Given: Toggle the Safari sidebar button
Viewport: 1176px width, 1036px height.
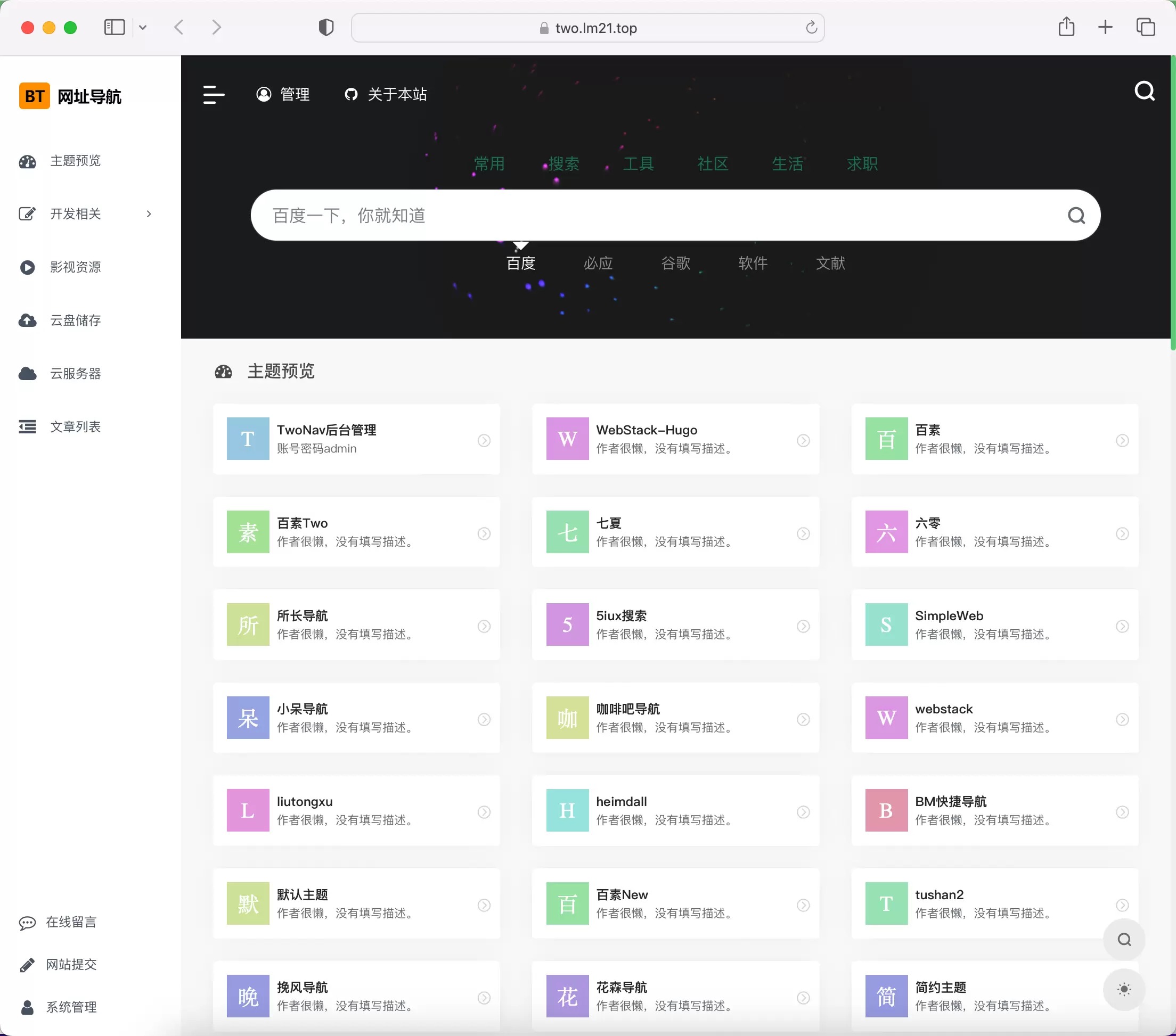Looking at the screenshot, I should 115,27.
